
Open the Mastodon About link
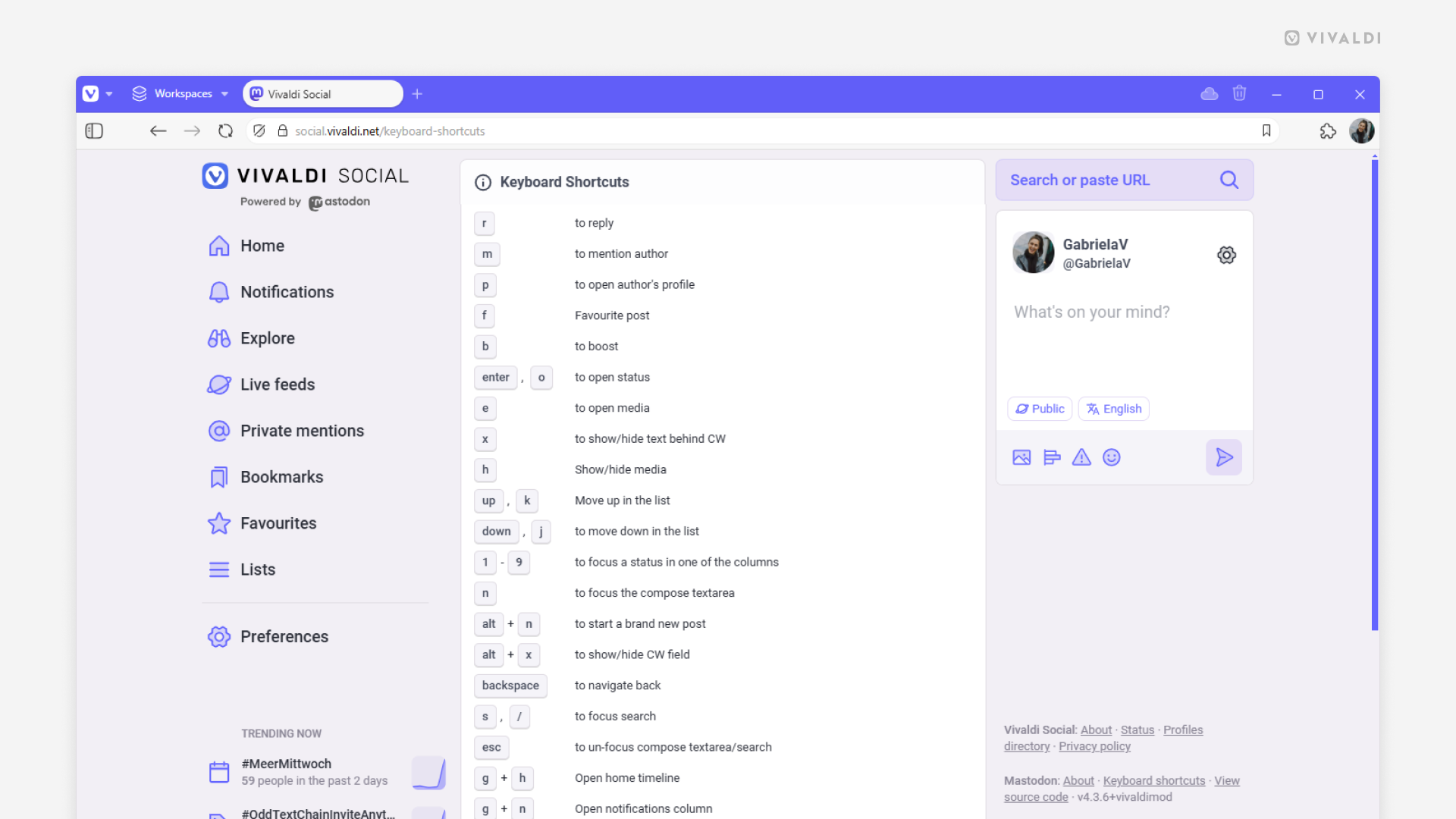tap(1078, 780)
